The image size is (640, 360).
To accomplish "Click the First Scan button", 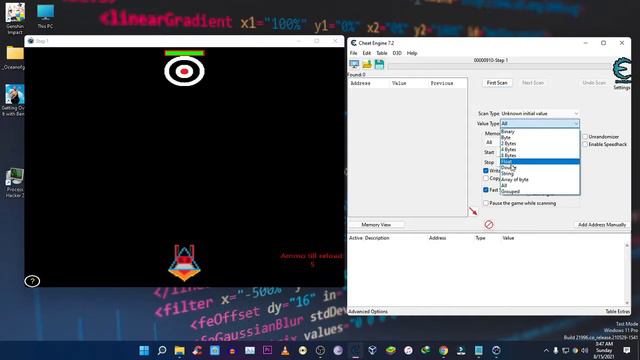I will (497, 83).
